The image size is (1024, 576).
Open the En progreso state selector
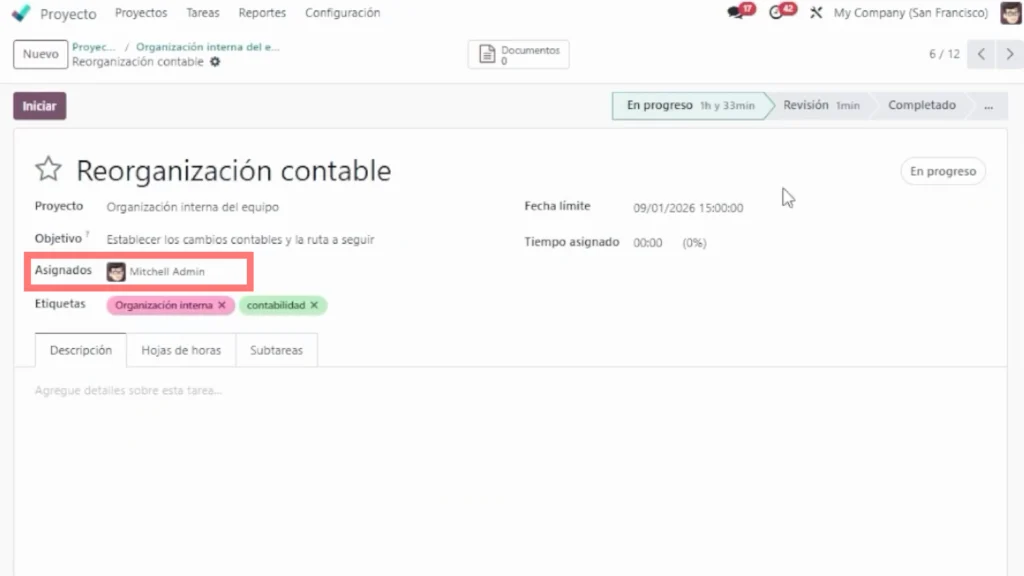(942, 171)
